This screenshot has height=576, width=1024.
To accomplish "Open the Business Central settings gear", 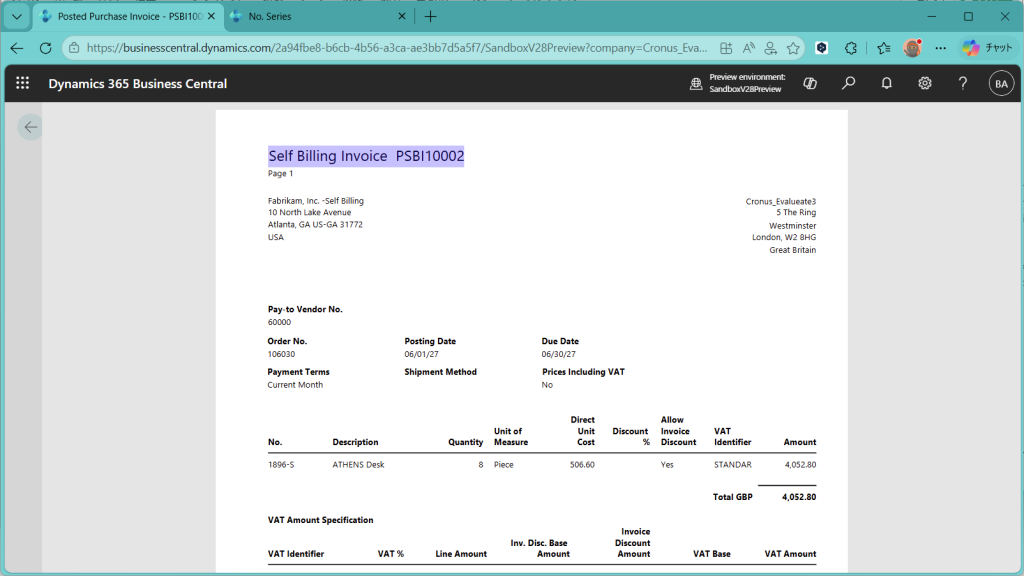I will pos(925,84).
